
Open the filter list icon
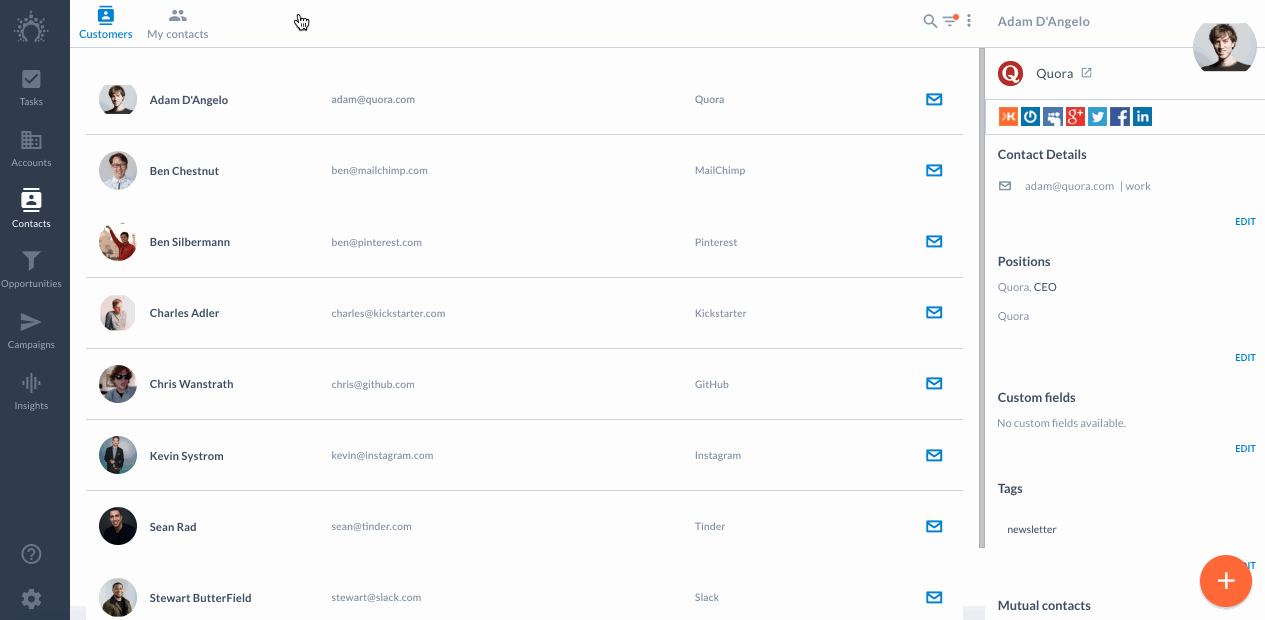point(950,21)
